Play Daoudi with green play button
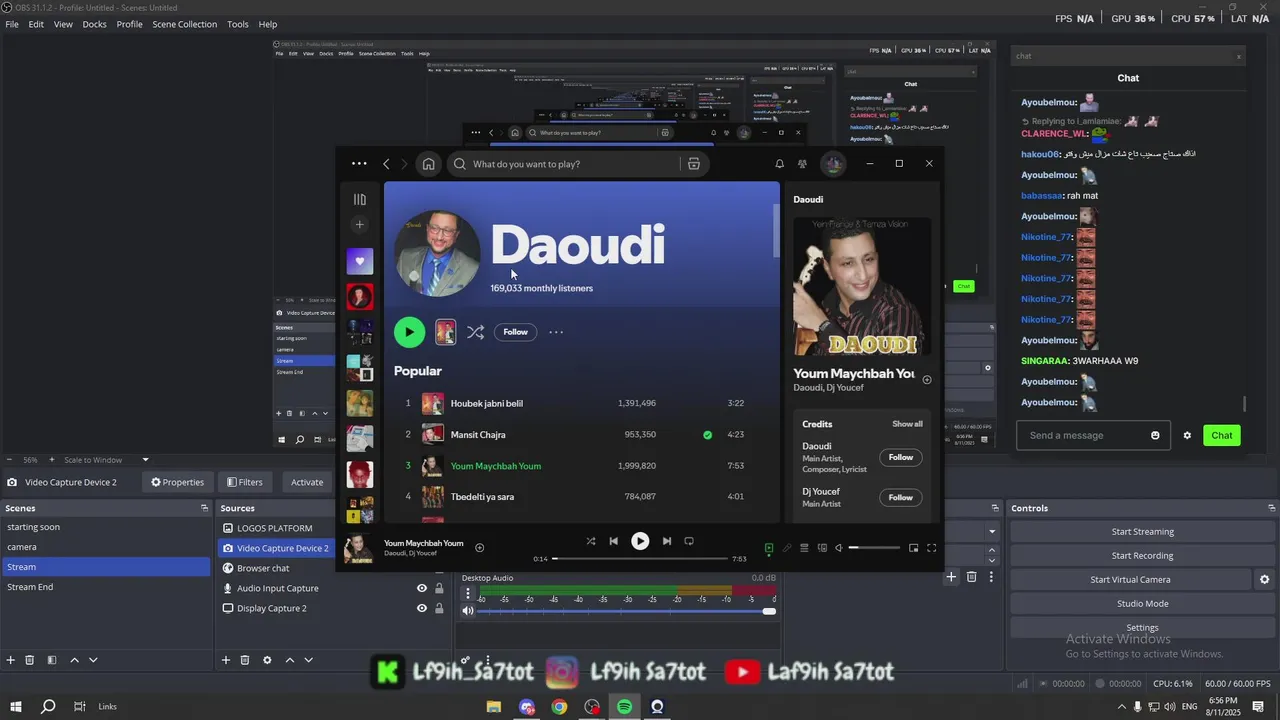The width and height of the screenshot is (1280, 720). pos(409,332)
